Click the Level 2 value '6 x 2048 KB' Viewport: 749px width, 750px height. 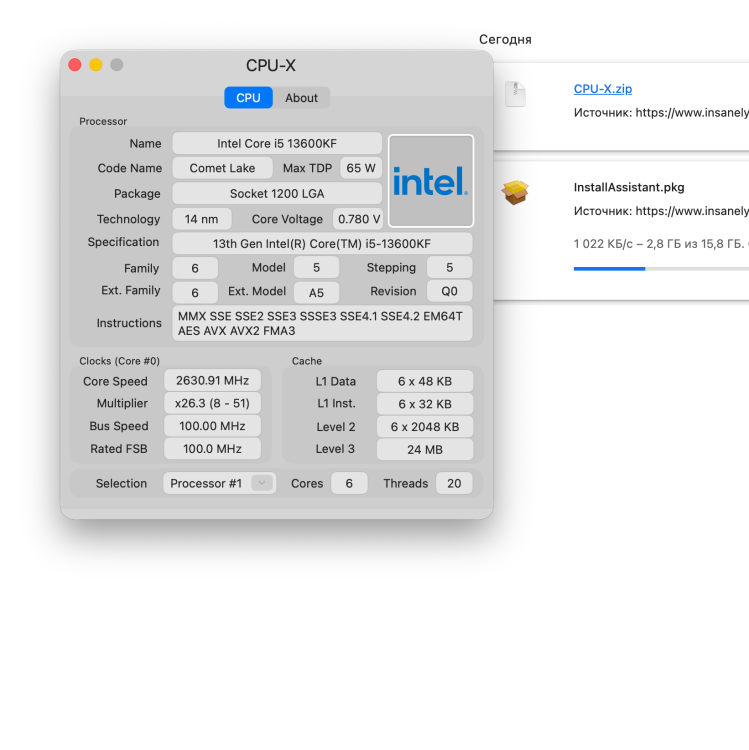(x=425, y=427)
